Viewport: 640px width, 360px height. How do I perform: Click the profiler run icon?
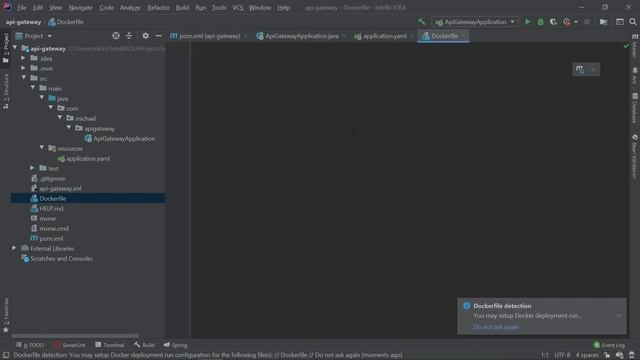click(567, 22)
